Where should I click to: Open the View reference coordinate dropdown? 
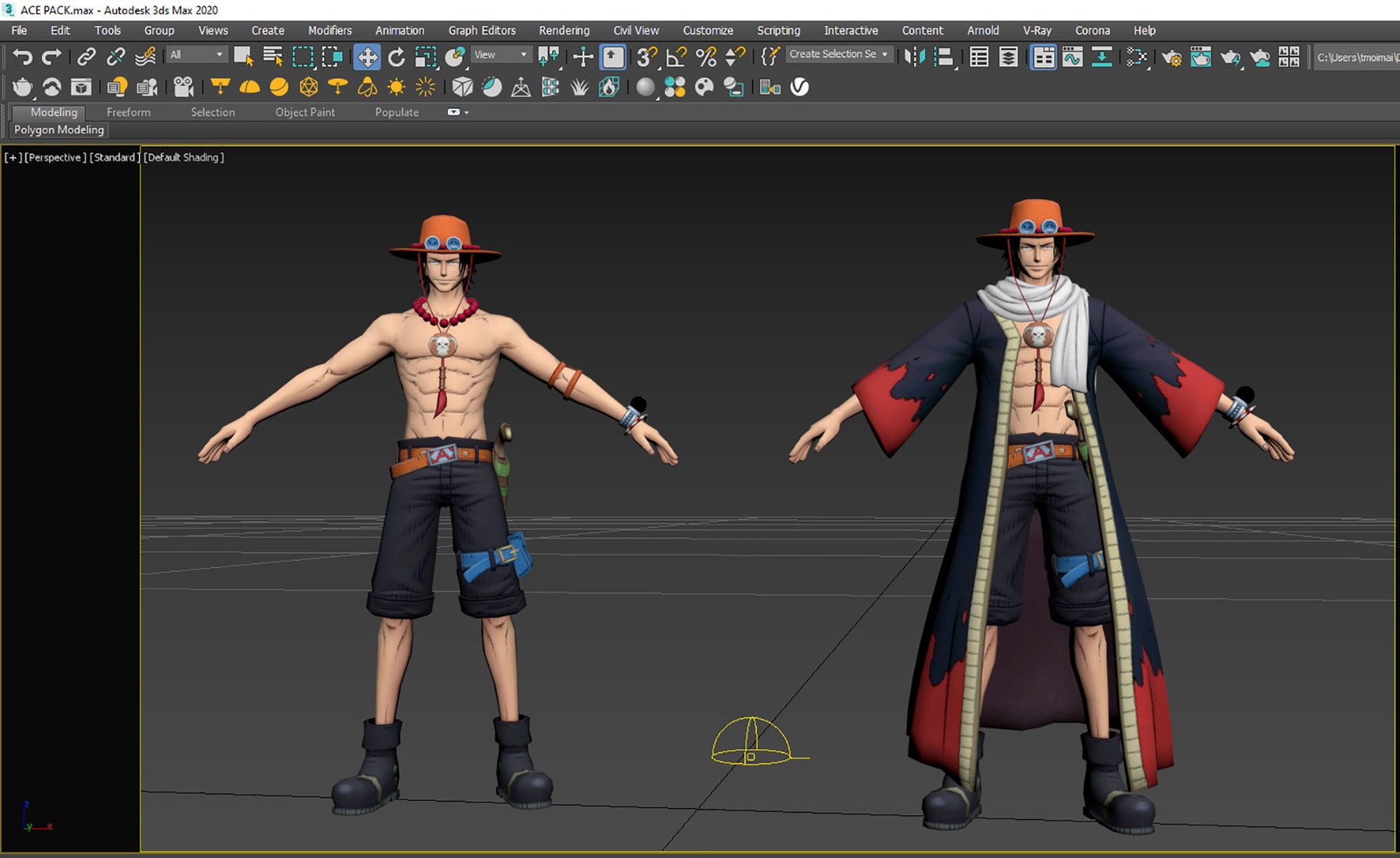point(500,55)
